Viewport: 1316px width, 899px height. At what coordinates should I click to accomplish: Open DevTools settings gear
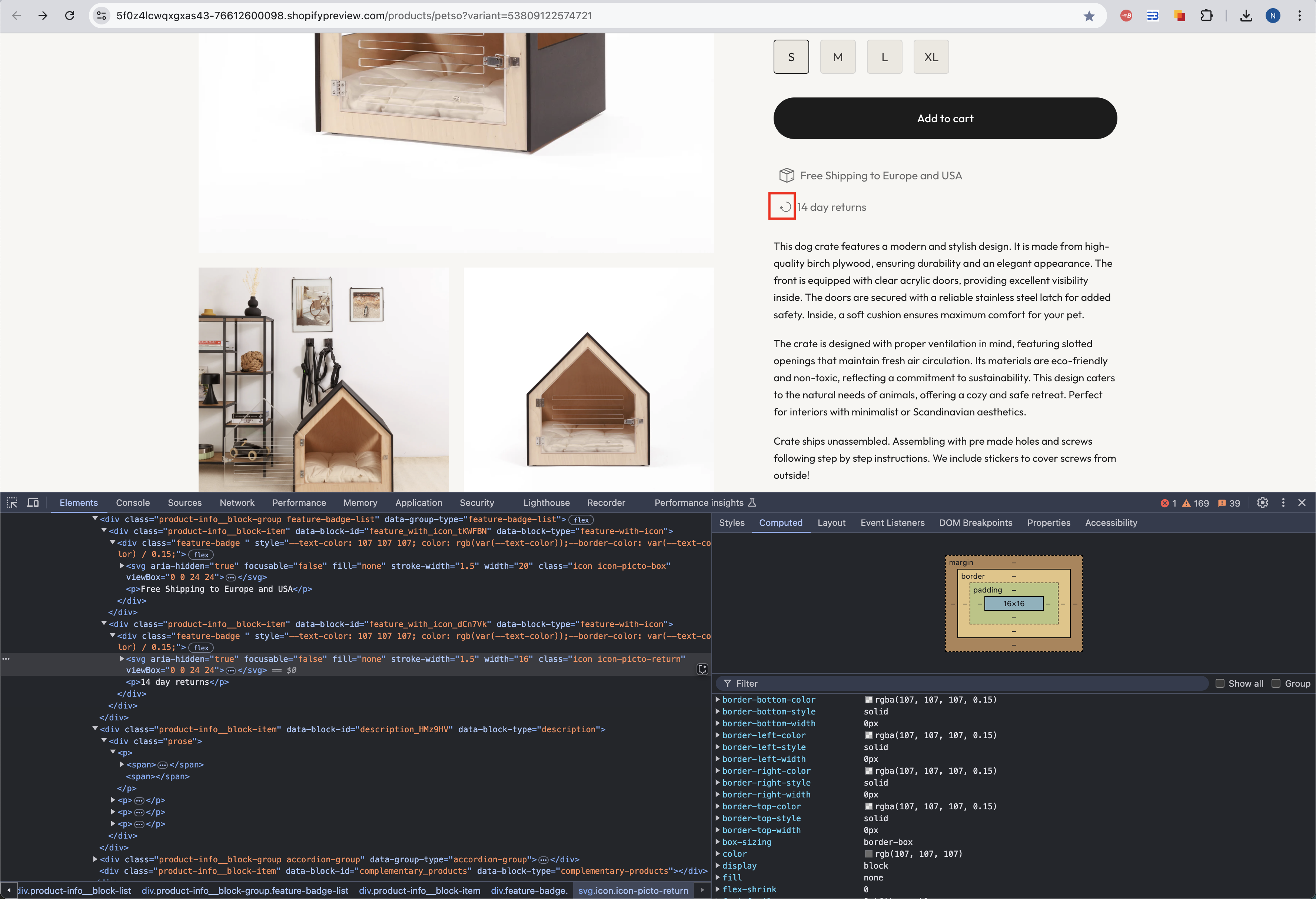click(x=1262, y=502)
